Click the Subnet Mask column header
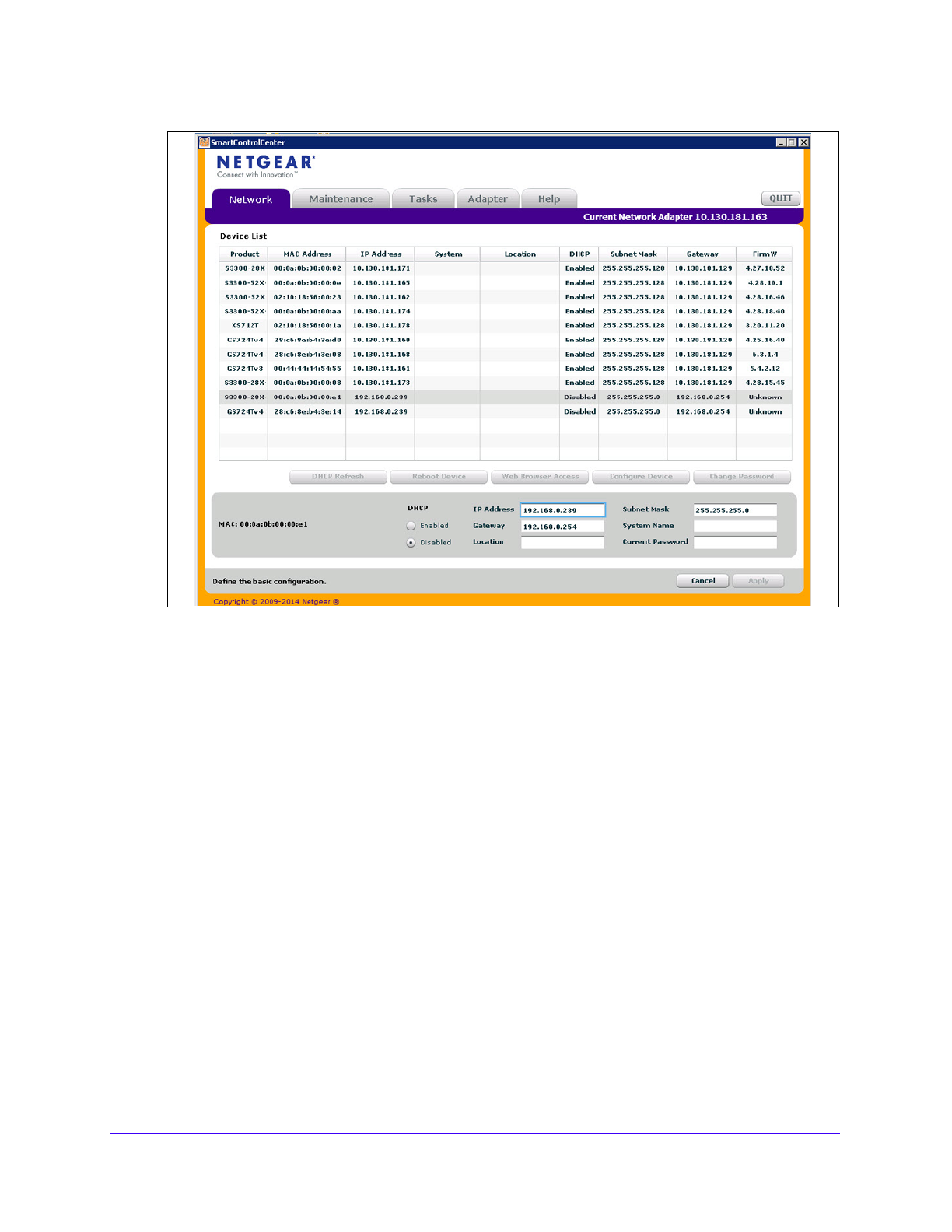The height and width of the screenshot is (1232, 952). click(633, 254)
